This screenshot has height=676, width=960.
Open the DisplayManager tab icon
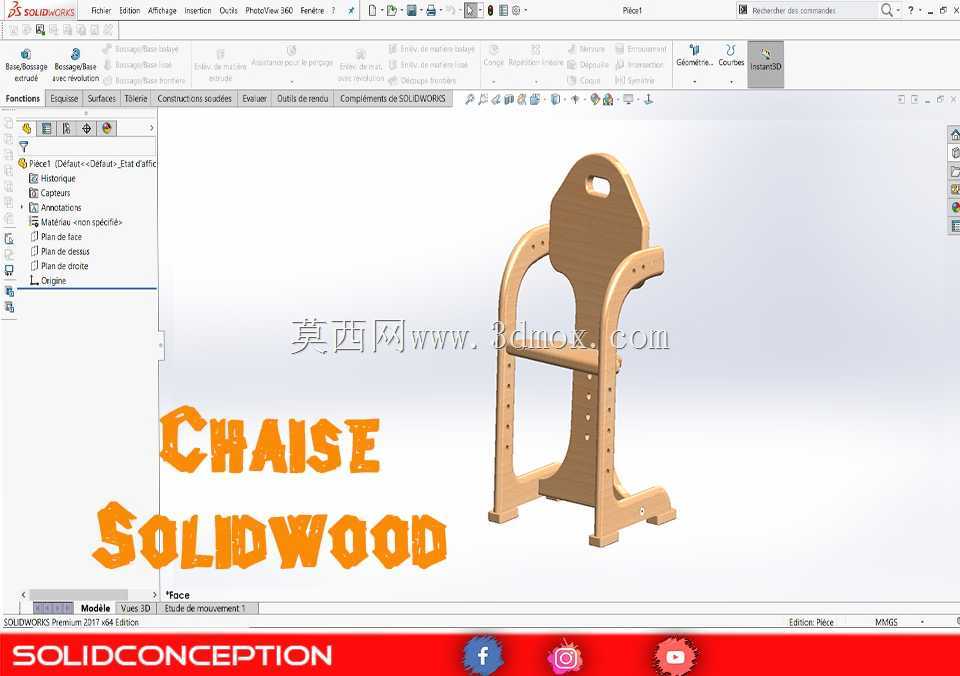point(107,128)
